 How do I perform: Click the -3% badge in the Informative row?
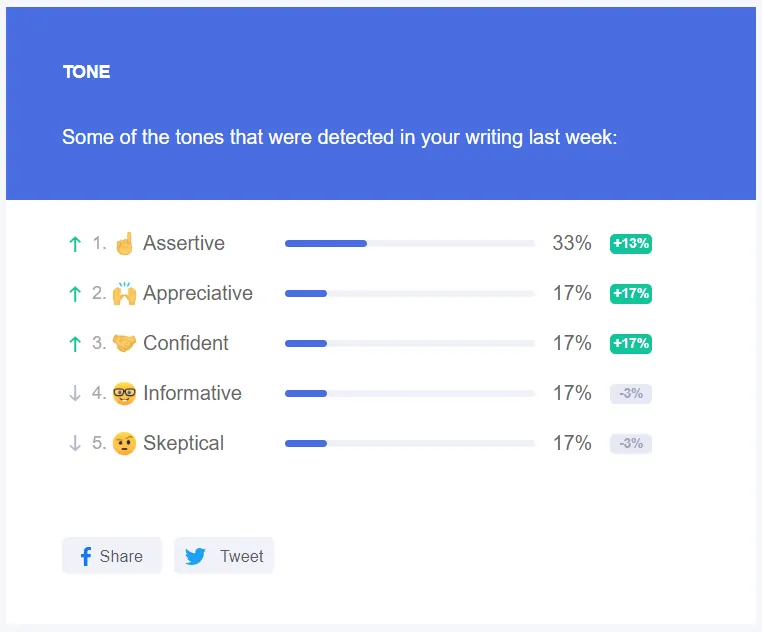pyautogui.click(x=631, y=393)
